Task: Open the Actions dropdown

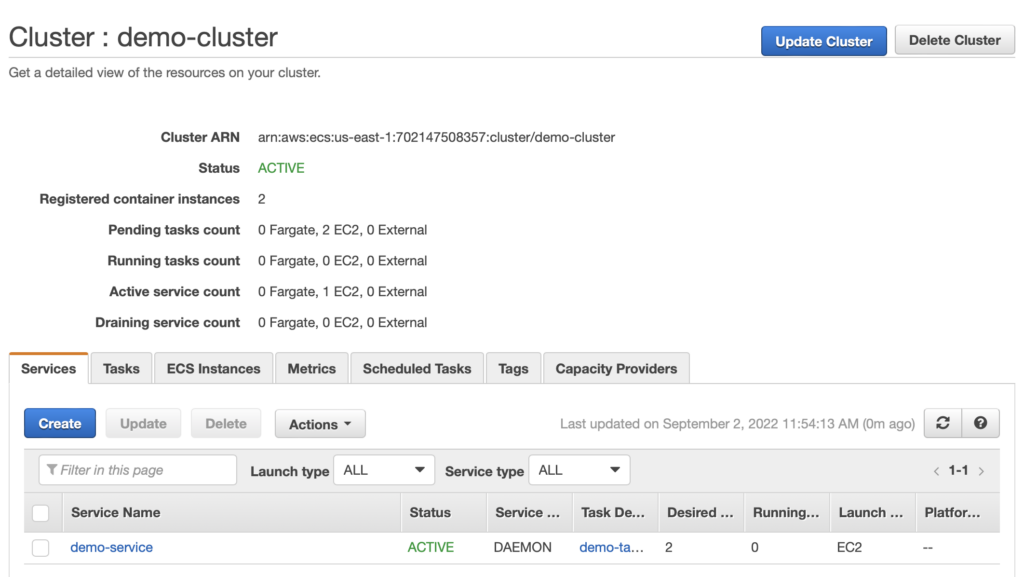Action: 320,424
